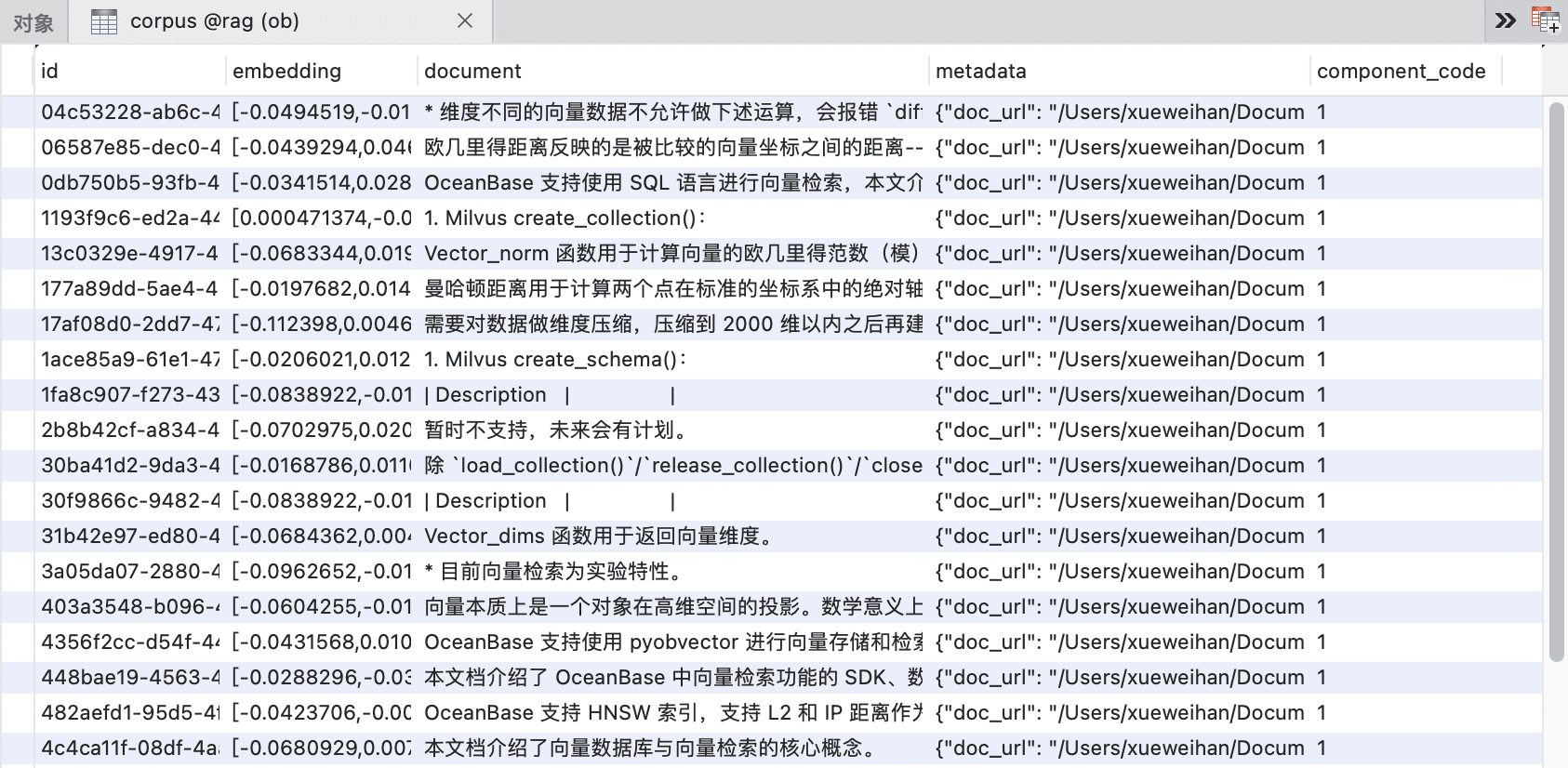Click document cell 'OceanBase 支持使用 SQL 语言'

click(673, 182)
